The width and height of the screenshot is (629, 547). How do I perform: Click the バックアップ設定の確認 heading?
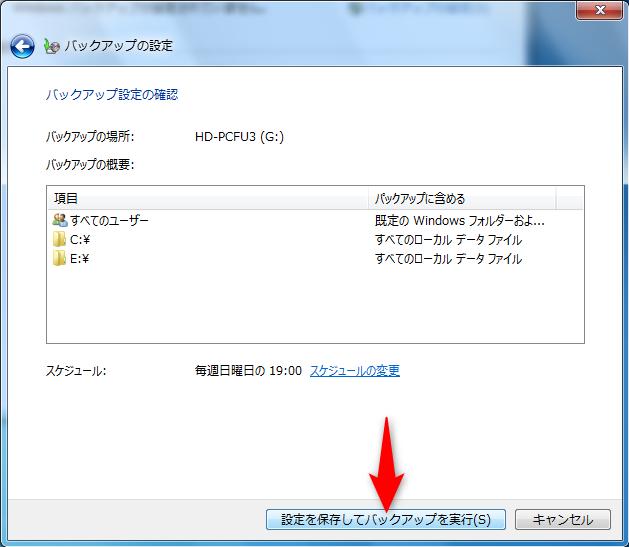pyautogui.click(x=112, y=95)
